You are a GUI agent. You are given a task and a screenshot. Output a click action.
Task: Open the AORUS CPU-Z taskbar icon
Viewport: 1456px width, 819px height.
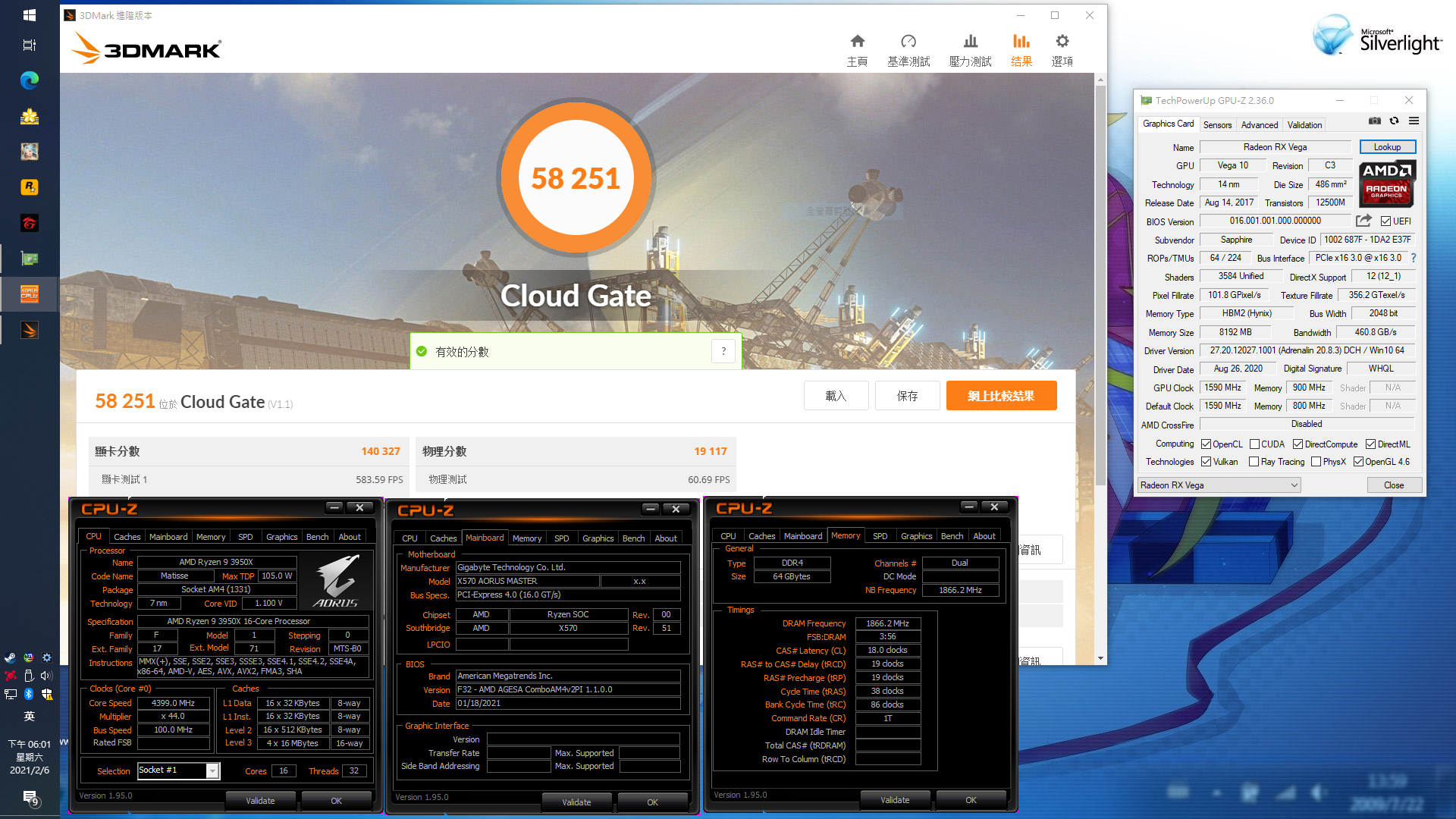coord(30,294)
